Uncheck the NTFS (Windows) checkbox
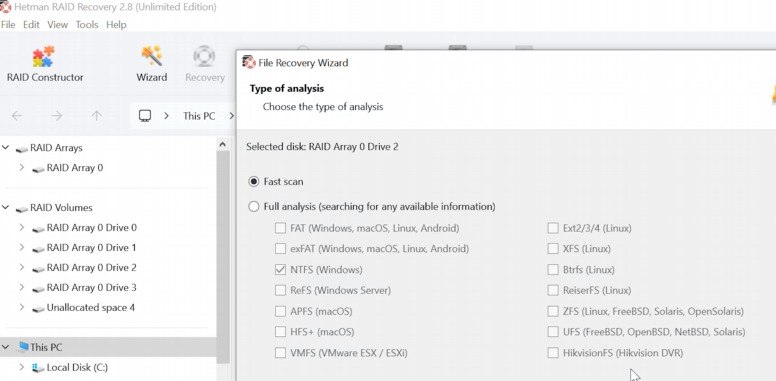The width and height of the screenshot is (776, 381). (281, 270)
